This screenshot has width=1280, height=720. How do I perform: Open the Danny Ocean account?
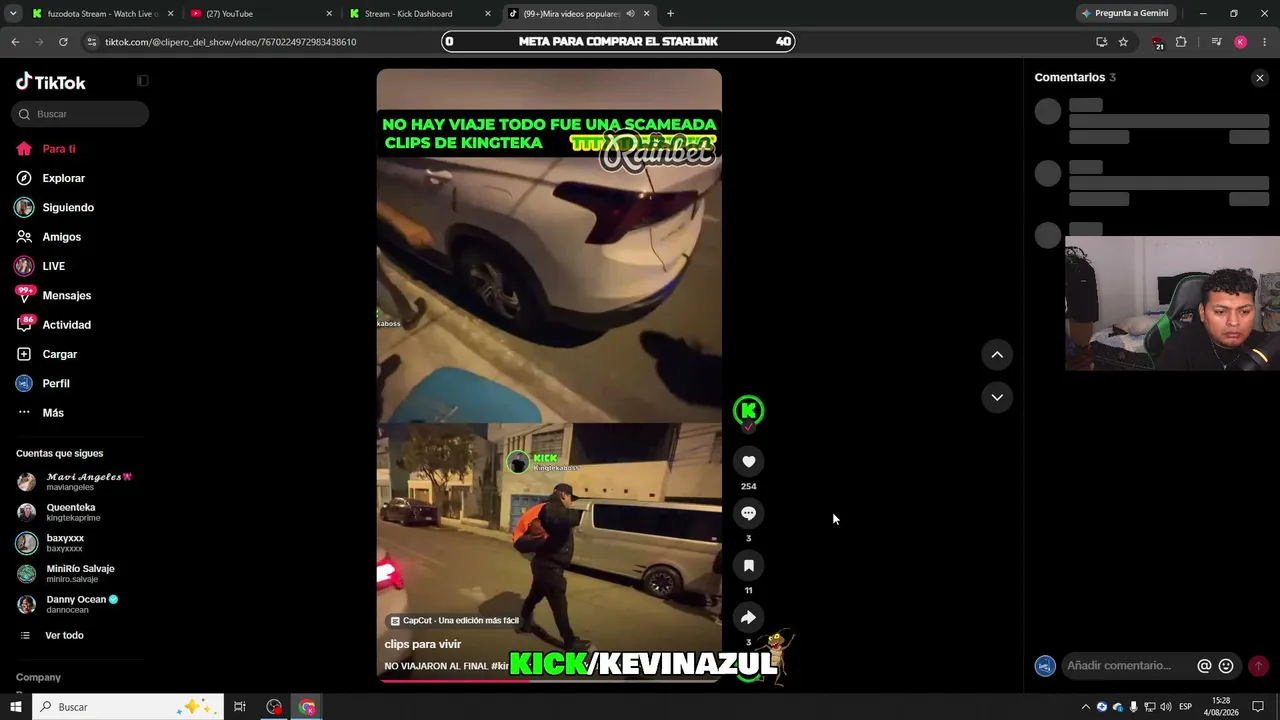click(x=76, y=604)
